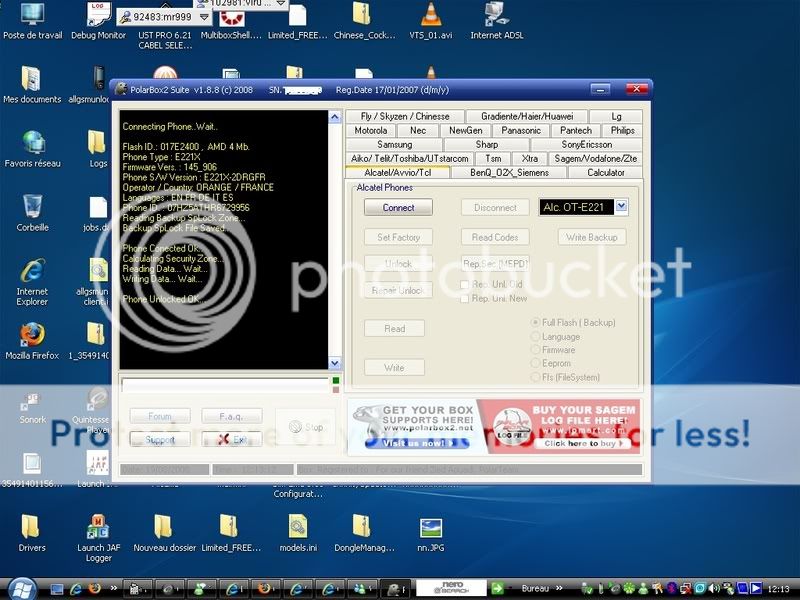Enable the Rep. Unl. New checkbox
The height and width of the screenshot is (600, 800).
pos(464,298)
